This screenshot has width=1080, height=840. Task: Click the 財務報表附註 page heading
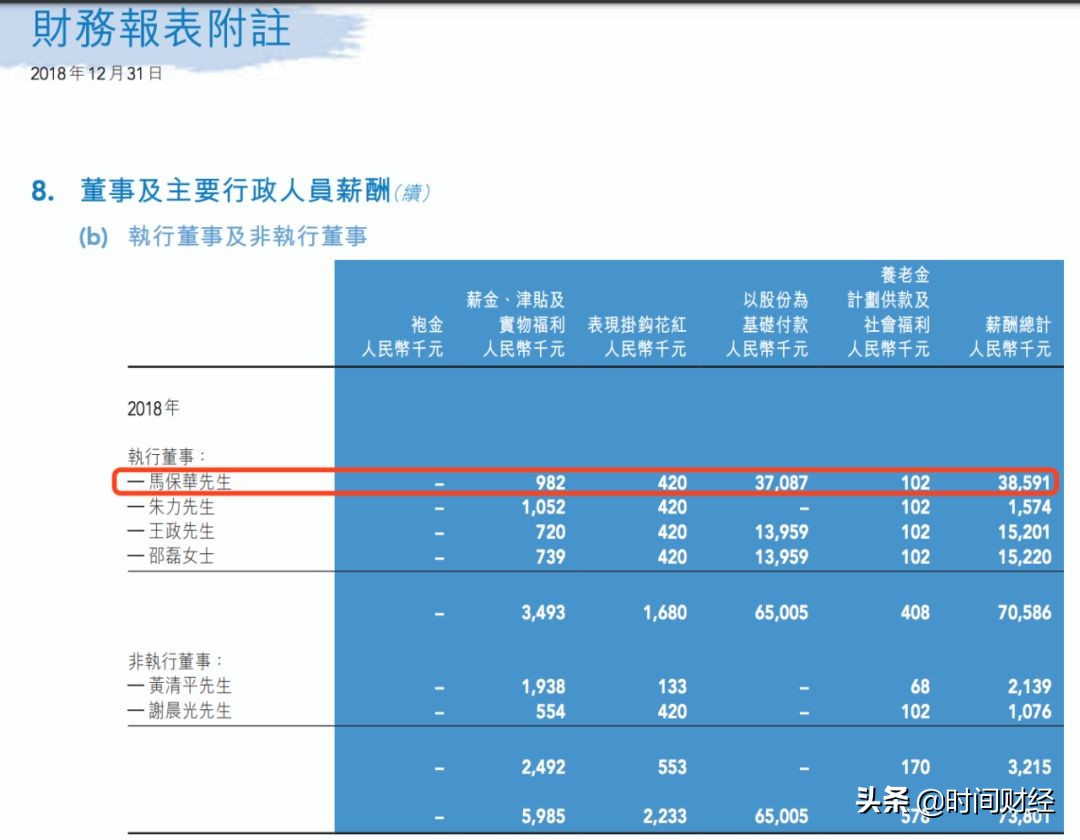point(160,30)
